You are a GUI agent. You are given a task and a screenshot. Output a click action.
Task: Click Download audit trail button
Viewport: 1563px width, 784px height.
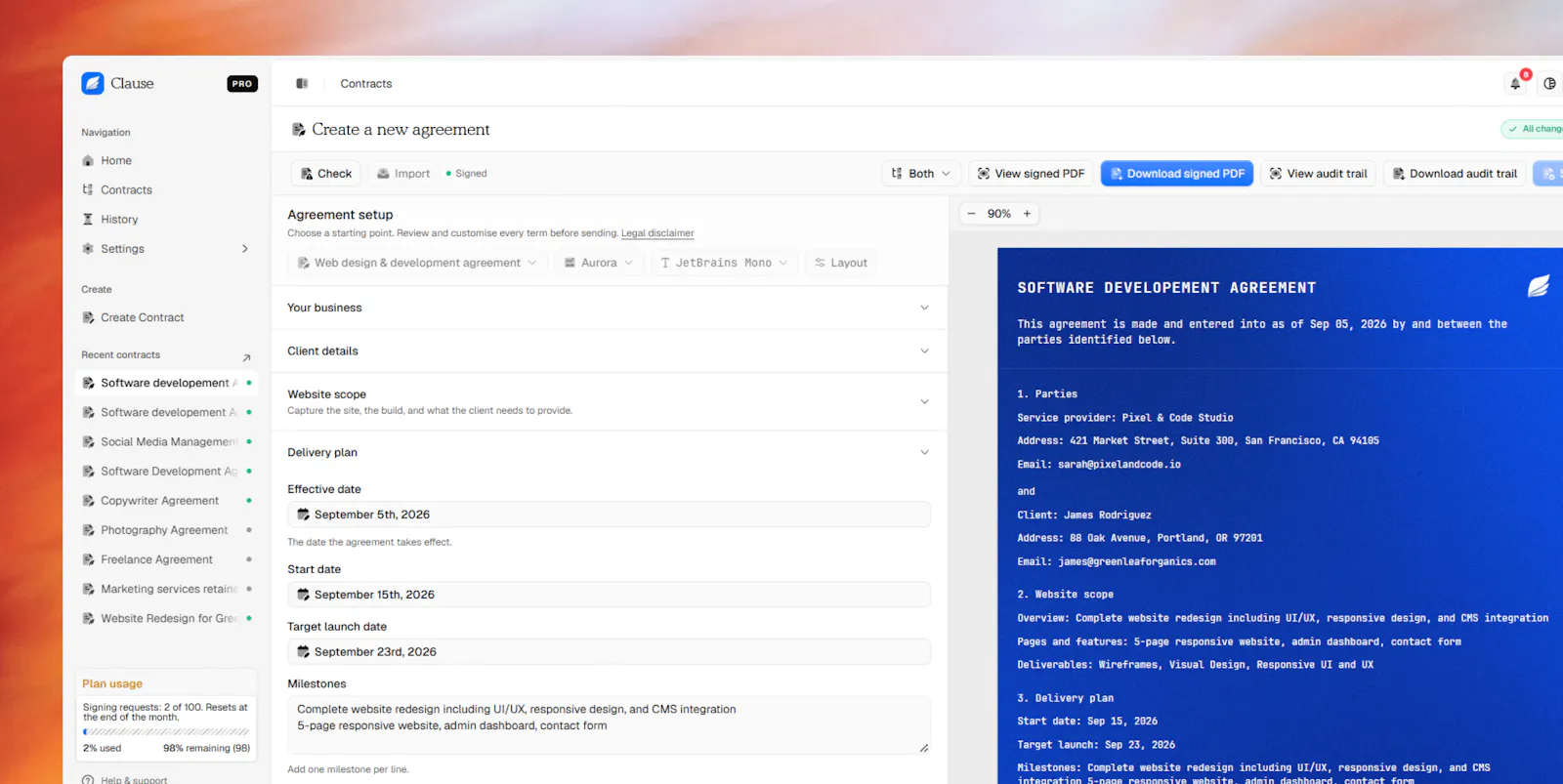pos(1455,174)
